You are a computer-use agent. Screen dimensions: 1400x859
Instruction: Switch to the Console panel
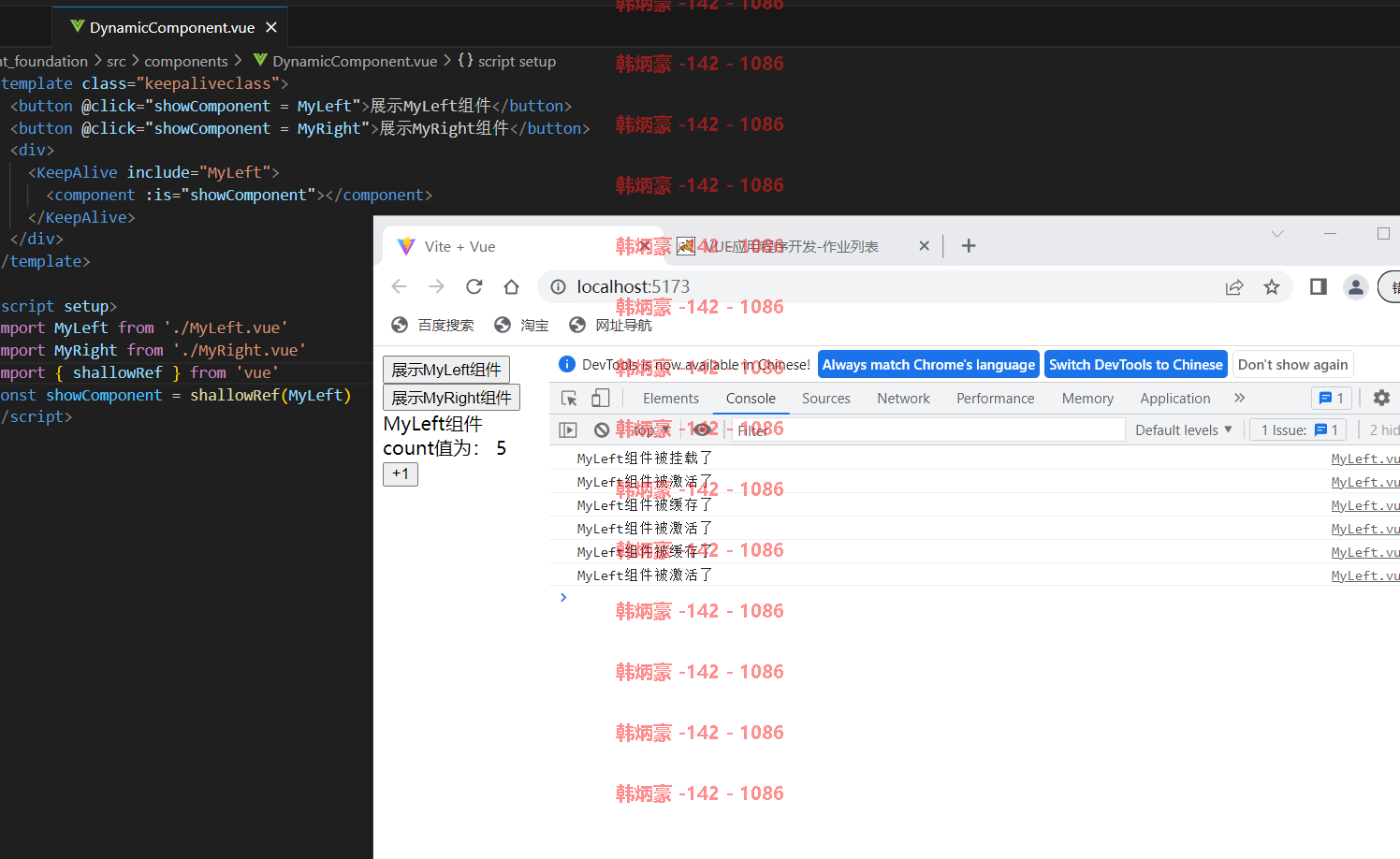[x=751, y=398]
